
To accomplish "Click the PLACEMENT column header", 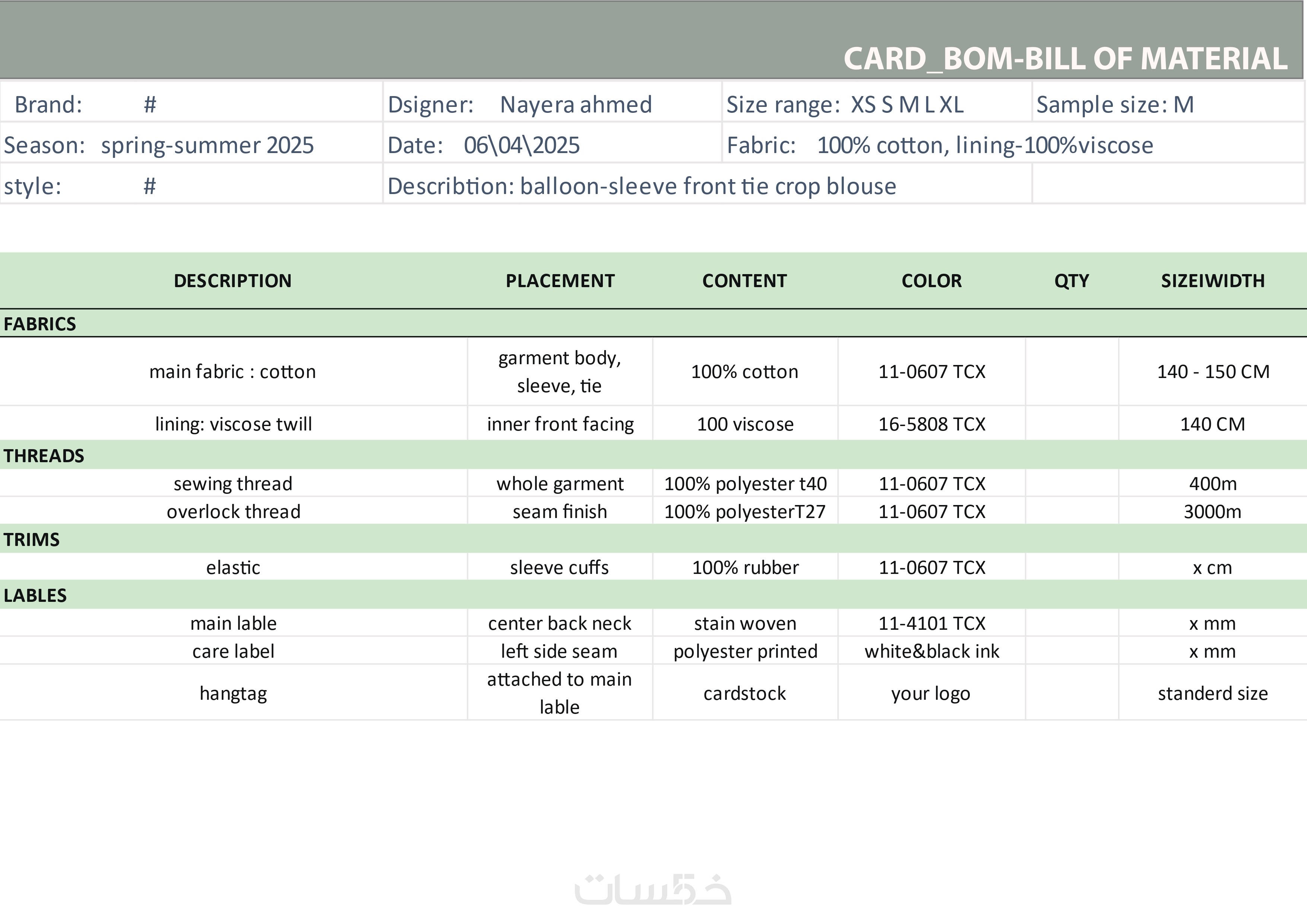I will click(560, 280).
